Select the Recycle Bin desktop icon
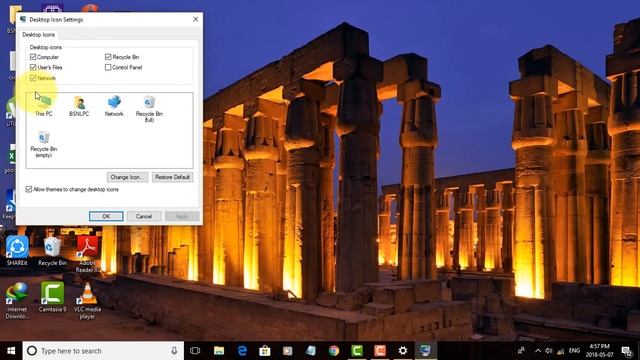640x360 pixels. (x=52, y=251)
